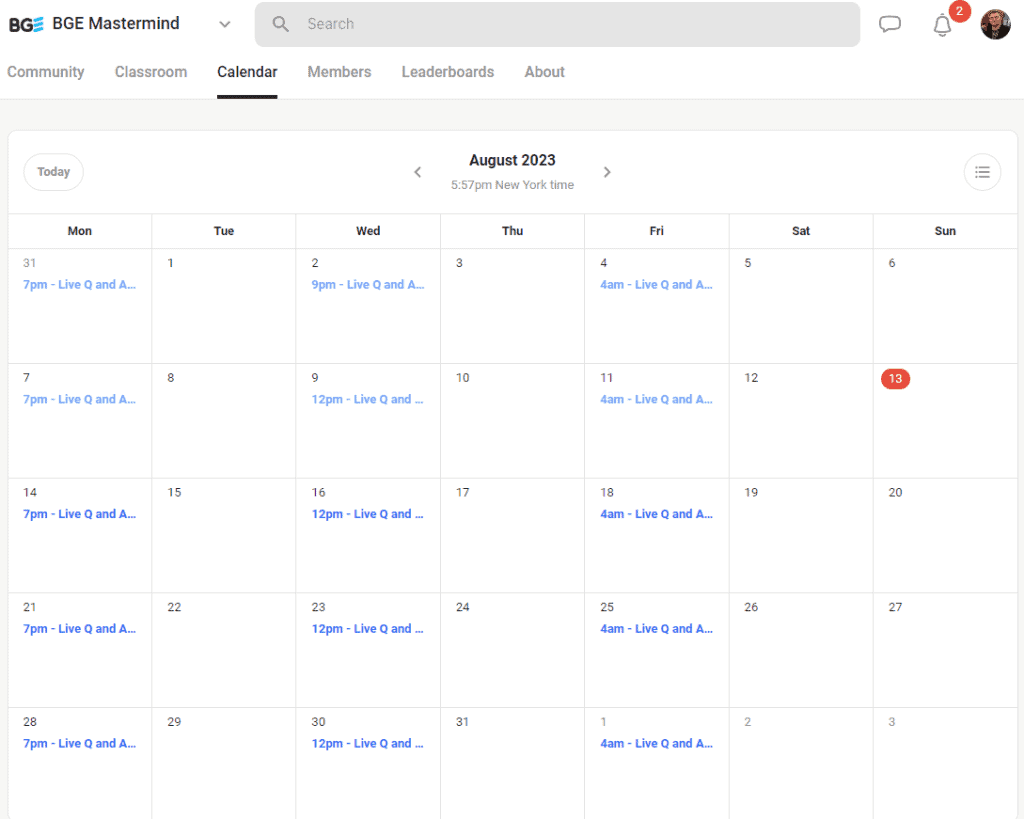
Task: Open the July 31 7pm Live Q and A event
Action: tap(80, 285)
